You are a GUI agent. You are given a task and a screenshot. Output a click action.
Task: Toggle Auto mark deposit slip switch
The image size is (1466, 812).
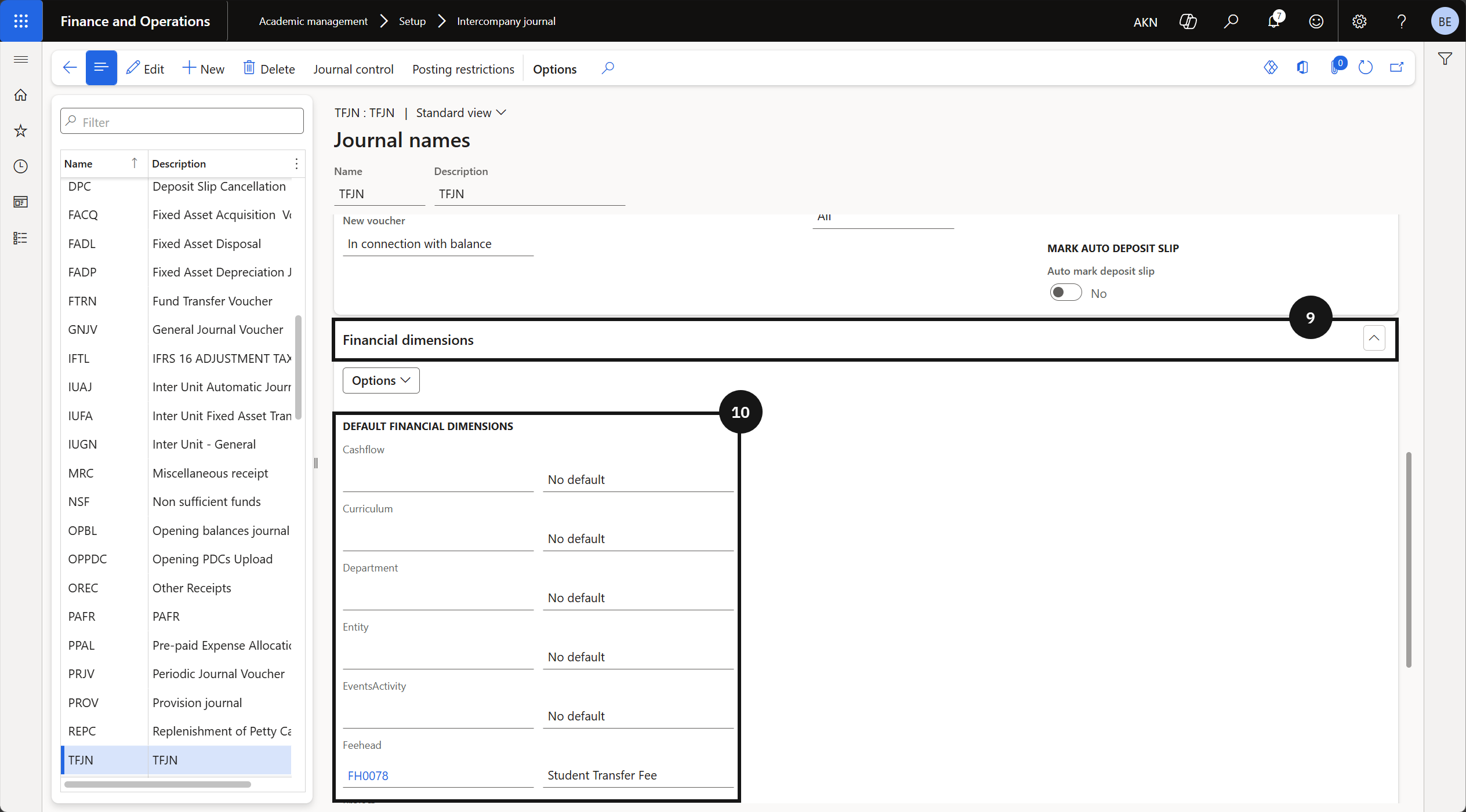coord(1066,293)
